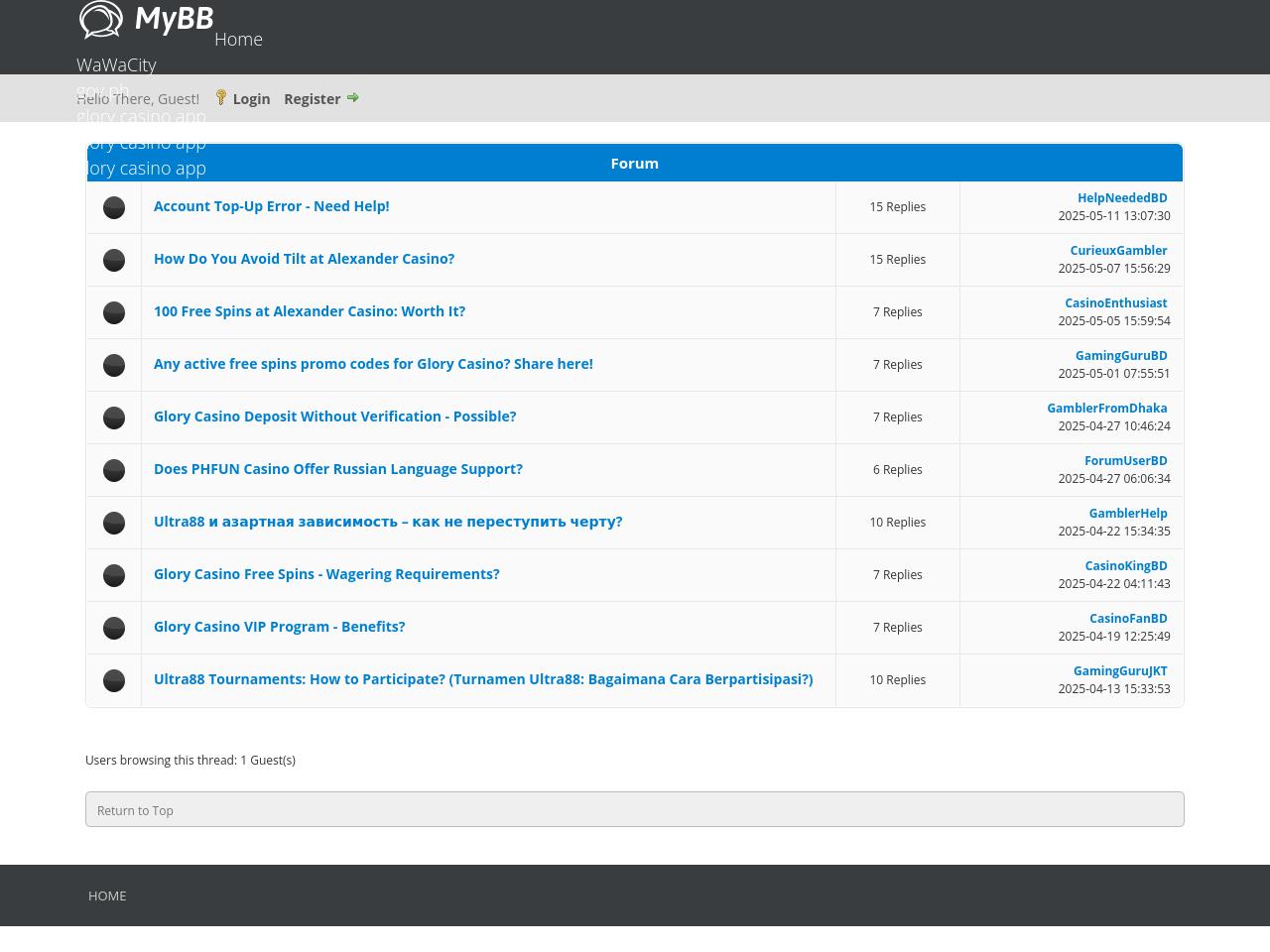Screen dimensions: 1270x952
Task: Click the key icon beside Login
Action: tap(221, 97)
